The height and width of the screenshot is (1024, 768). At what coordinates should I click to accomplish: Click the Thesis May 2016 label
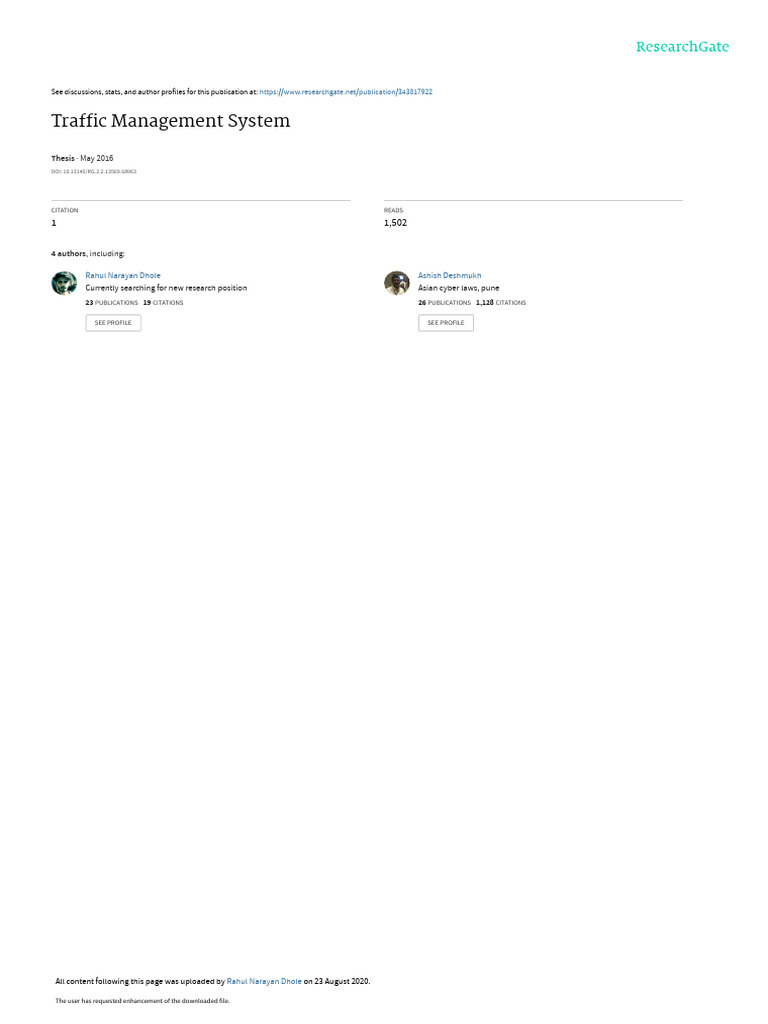pyautogui.click(x=82, y=158)
